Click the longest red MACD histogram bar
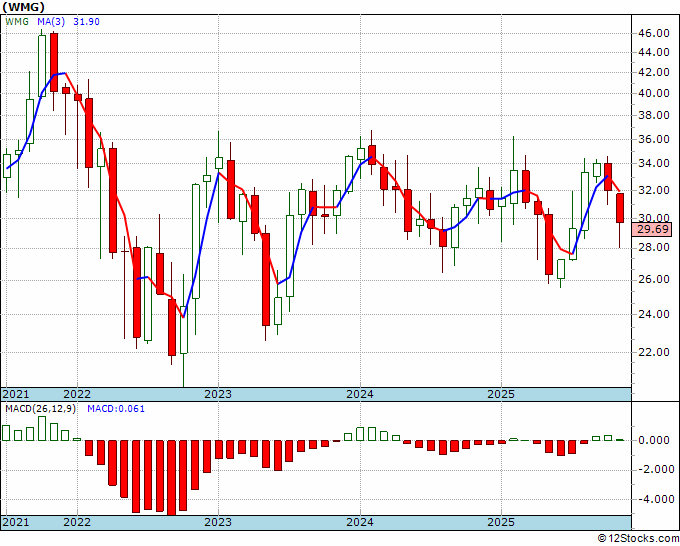680x546 pixels. click(172, 478)
